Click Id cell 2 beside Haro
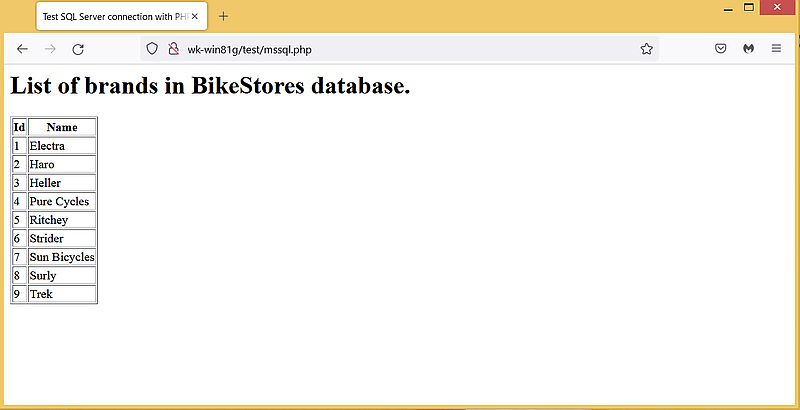The height and width of the screenshot is (410, 800). (19, 164)
